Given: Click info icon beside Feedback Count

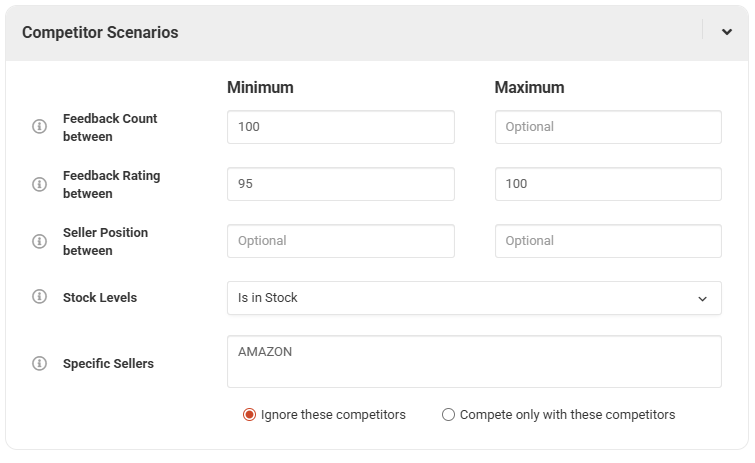Looking at the screenshot, I should (40, 127).
